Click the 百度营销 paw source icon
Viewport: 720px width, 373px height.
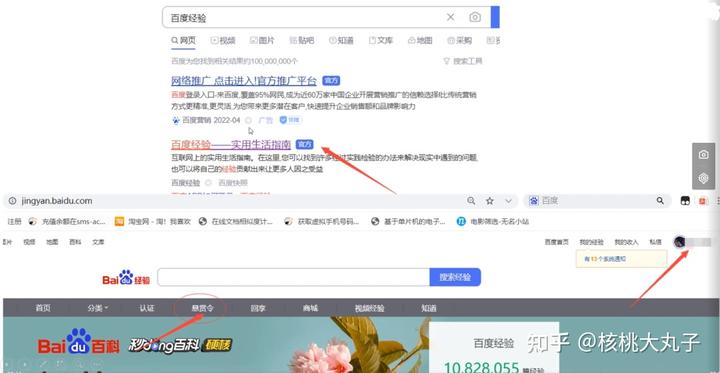(x=176, y=120)
